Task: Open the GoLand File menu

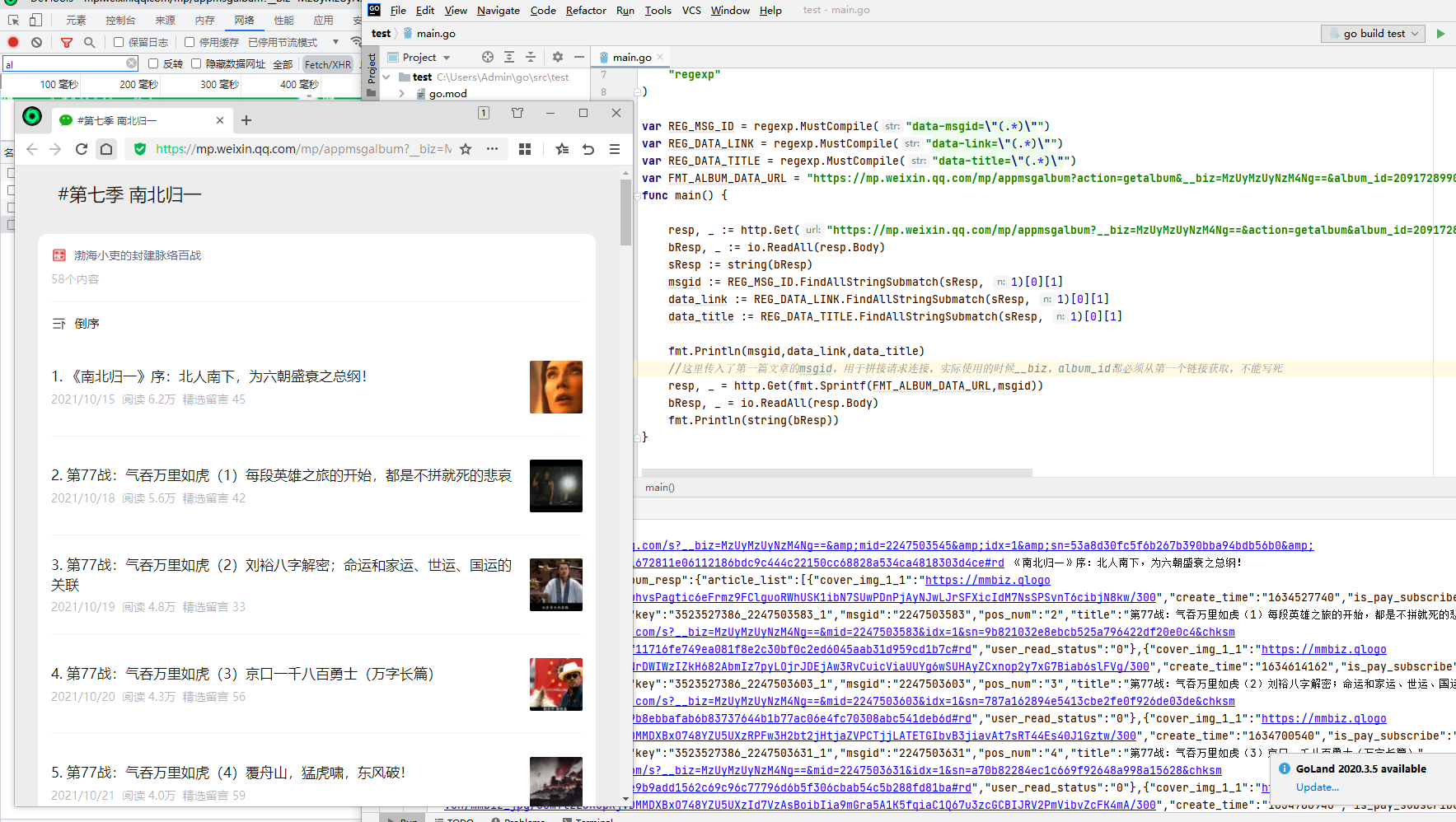Action: [398, 11]
